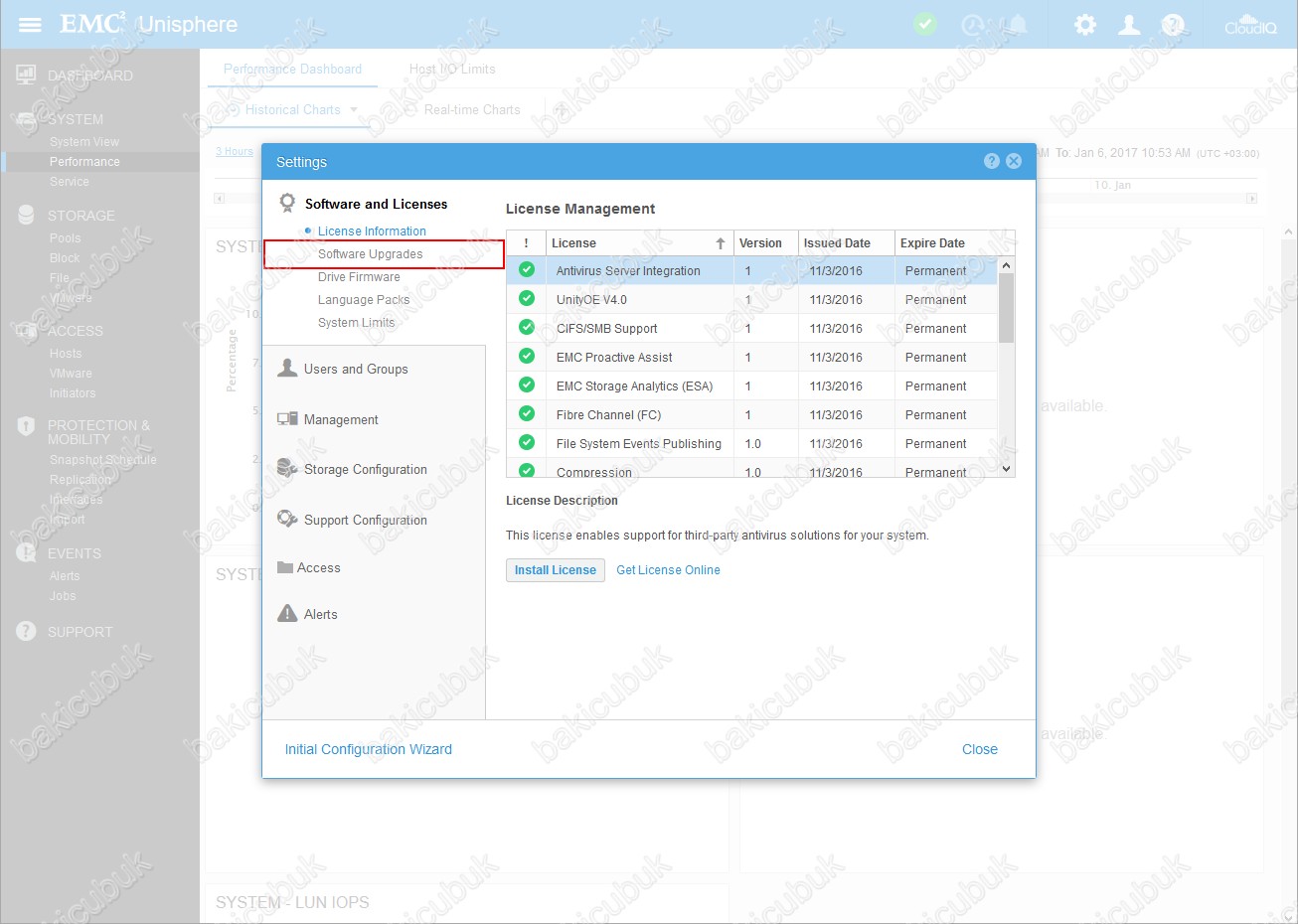The height and width of the screenshot is (924, 1298).
Task: Open the settings gear in header
Action: click(1085, 25)
